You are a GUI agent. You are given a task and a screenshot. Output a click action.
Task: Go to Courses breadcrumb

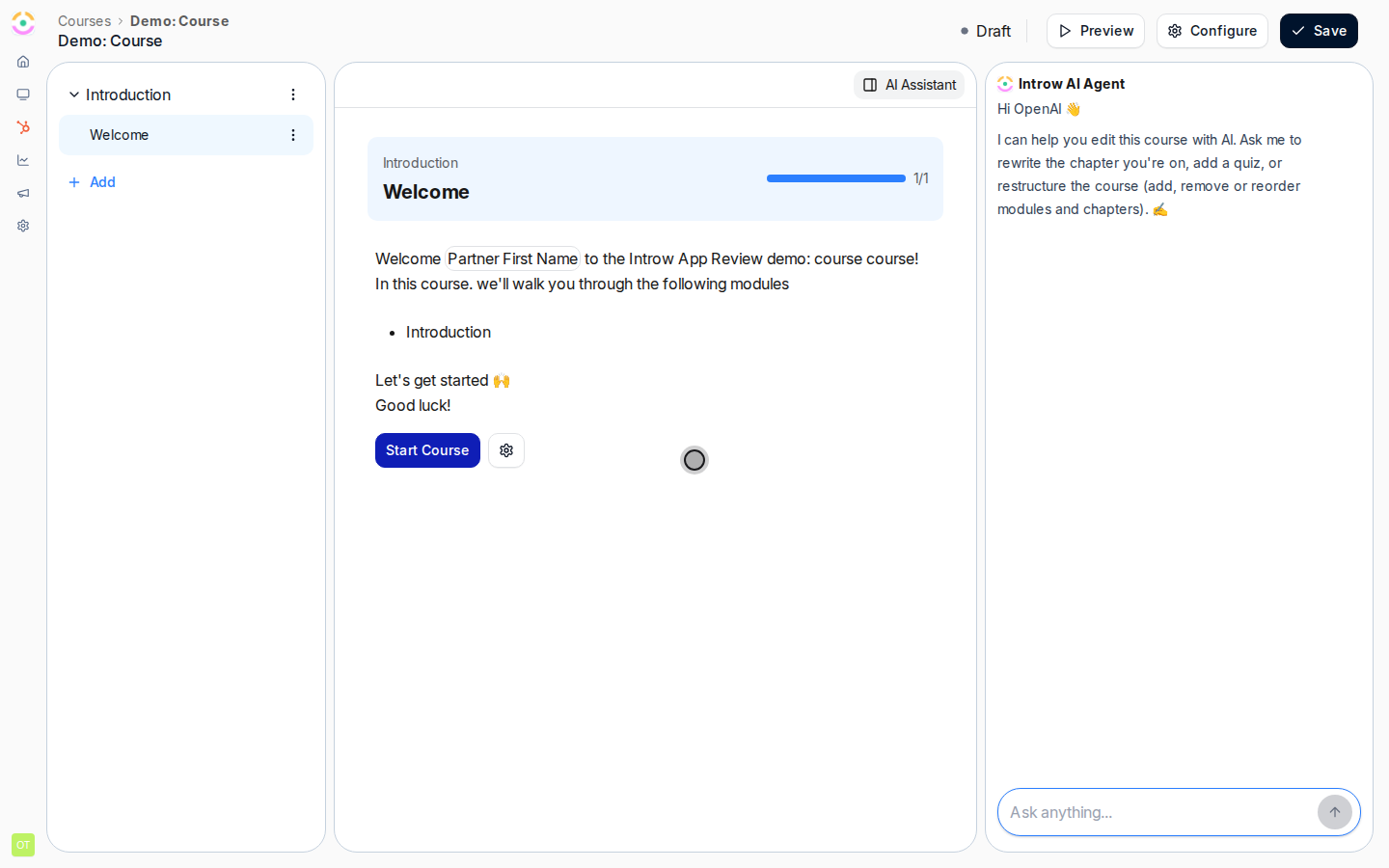[x=85, y=21]
